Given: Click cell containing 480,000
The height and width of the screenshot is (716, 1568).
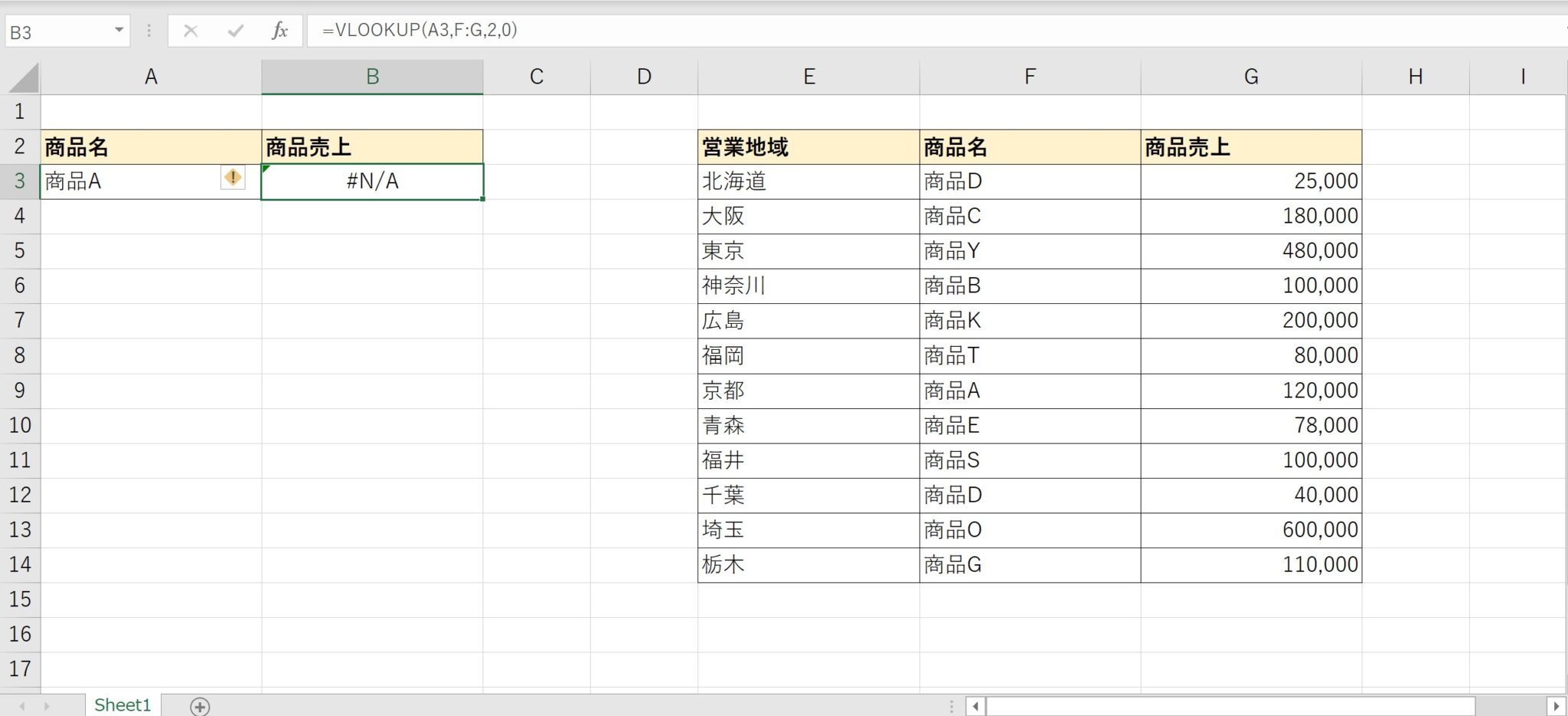Looking at the screenshot, I should (1250, 251).
